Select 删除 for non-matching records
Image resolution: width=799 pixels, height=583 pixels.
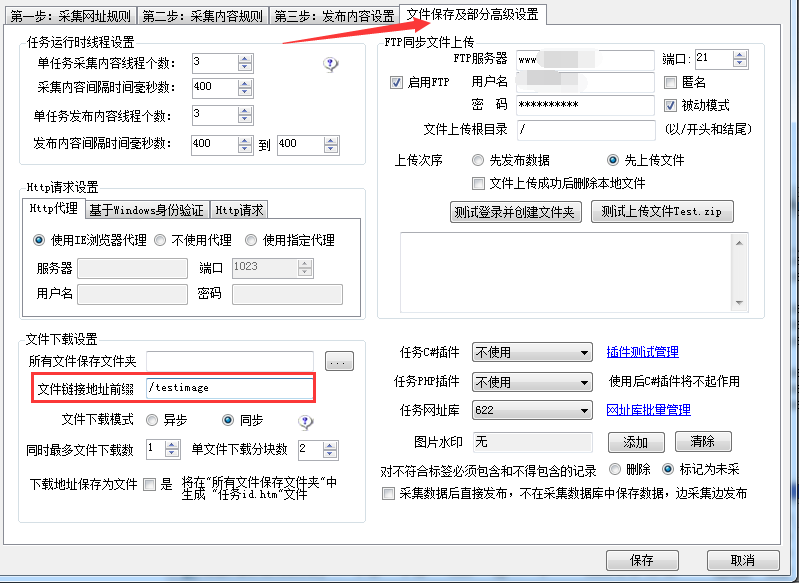click(615, 469)
